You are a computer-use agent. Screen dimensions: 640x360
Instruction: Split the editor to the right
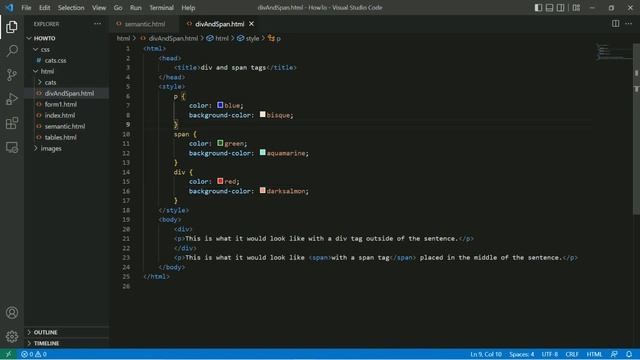[616, 24]
